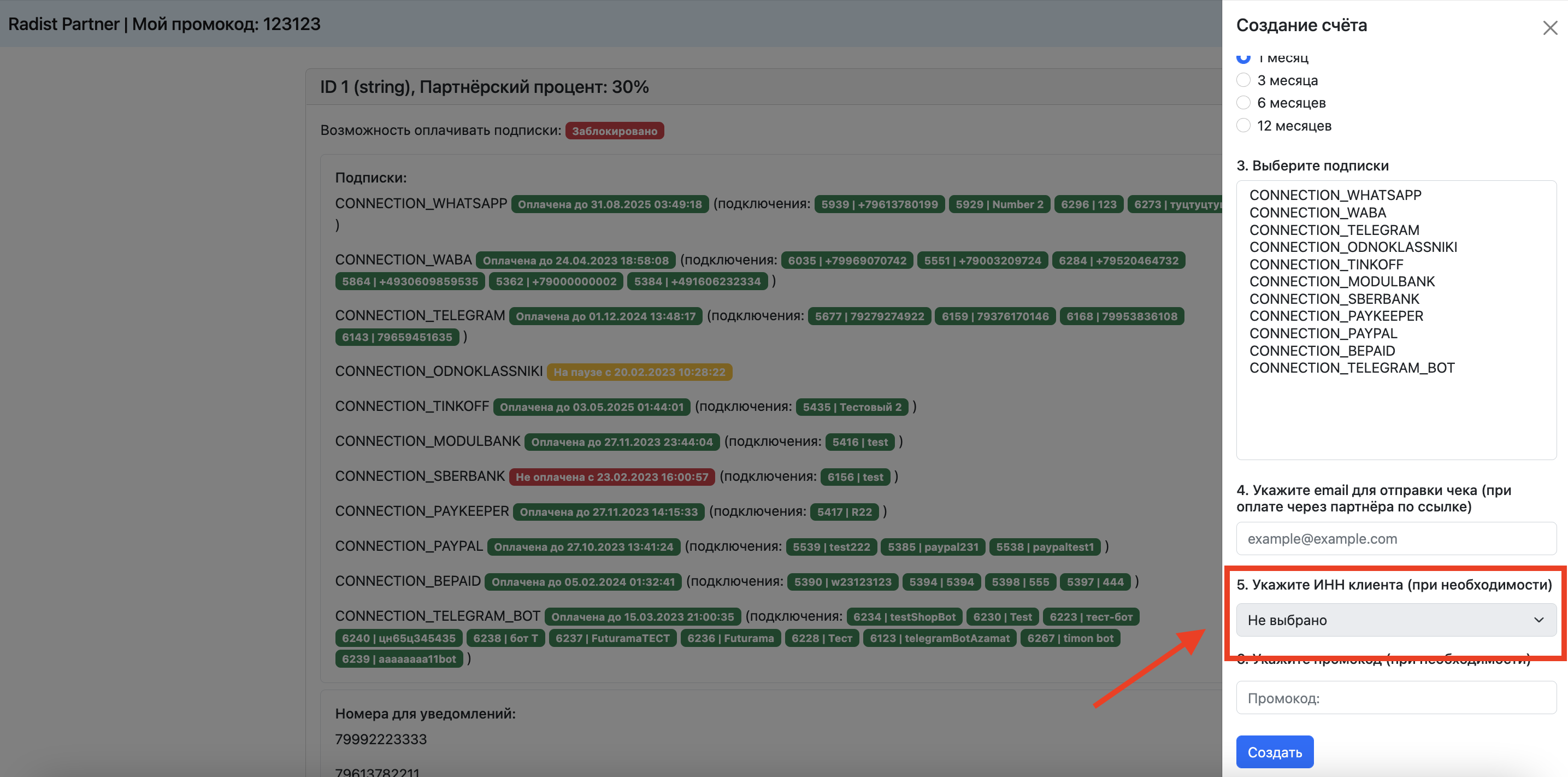The height and width of the screenshot is (777, 1568).
Task: Click Radist Partner header title
Action: click(x=63, y=23)
